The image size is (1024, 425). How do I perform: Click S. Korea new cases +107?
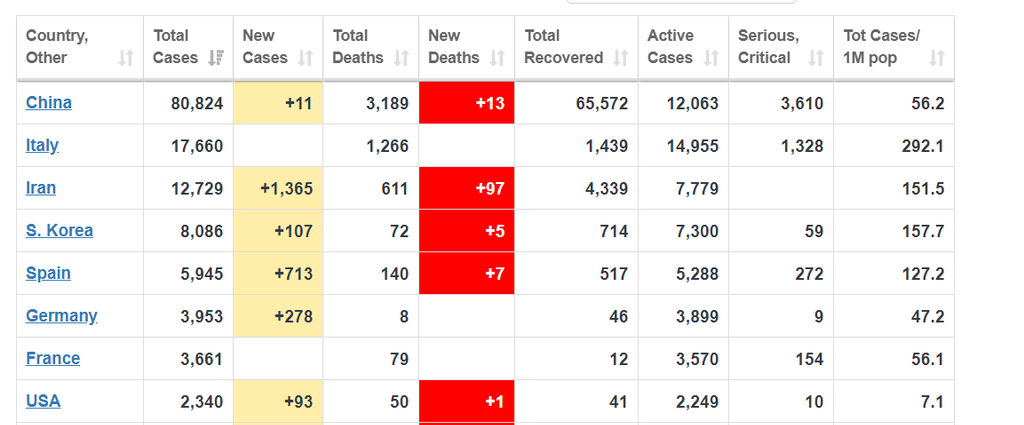pyautogui.click(x=278, y=231)
